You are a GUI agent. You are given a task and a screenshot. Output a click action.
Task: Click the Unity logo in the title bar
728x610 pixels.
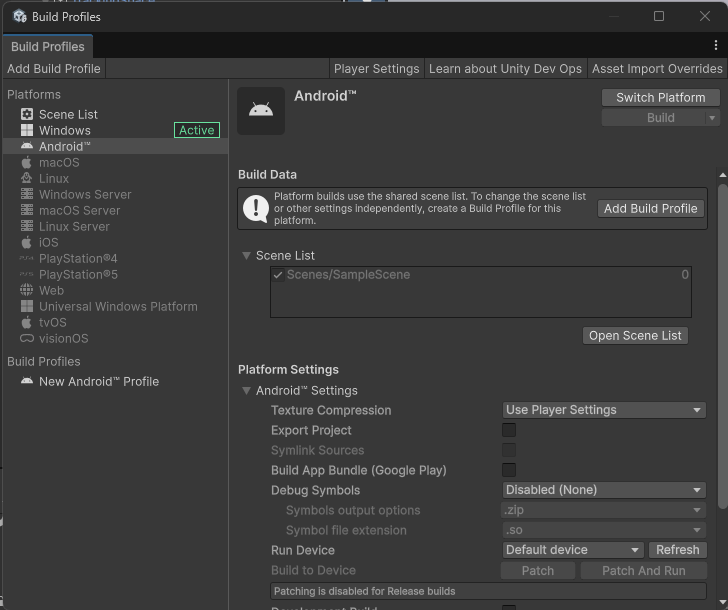[20, 17]
